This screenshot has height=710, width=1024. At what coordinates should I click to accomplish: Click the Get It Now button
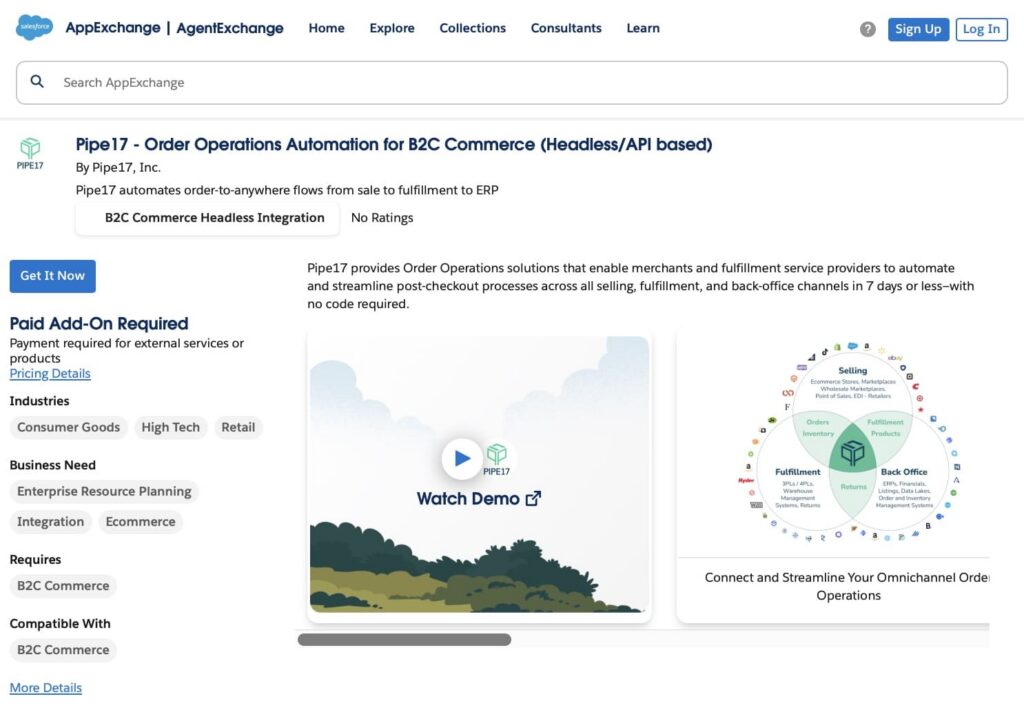click(x=52, y=276)
